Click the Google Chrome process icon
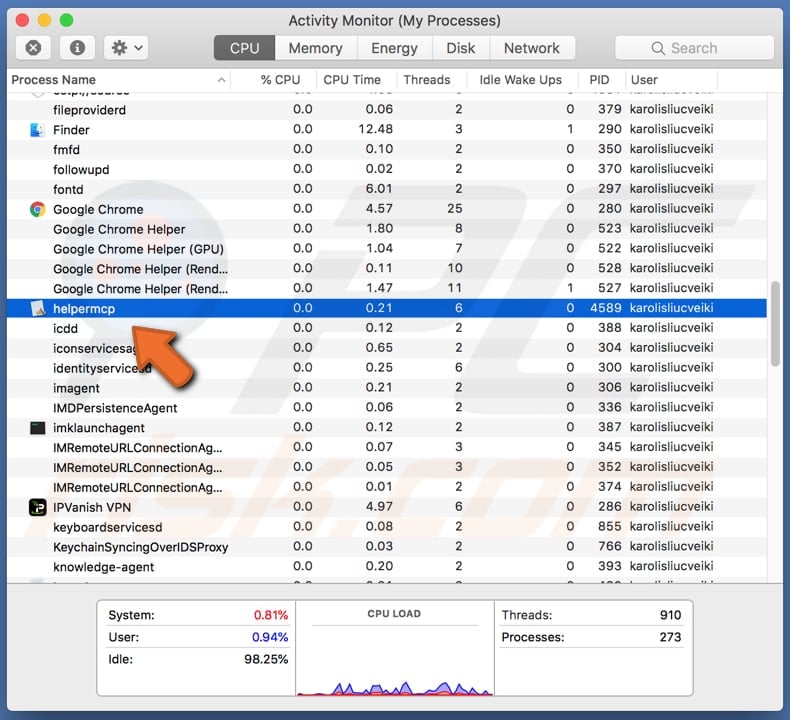 [x=37, y=209]
